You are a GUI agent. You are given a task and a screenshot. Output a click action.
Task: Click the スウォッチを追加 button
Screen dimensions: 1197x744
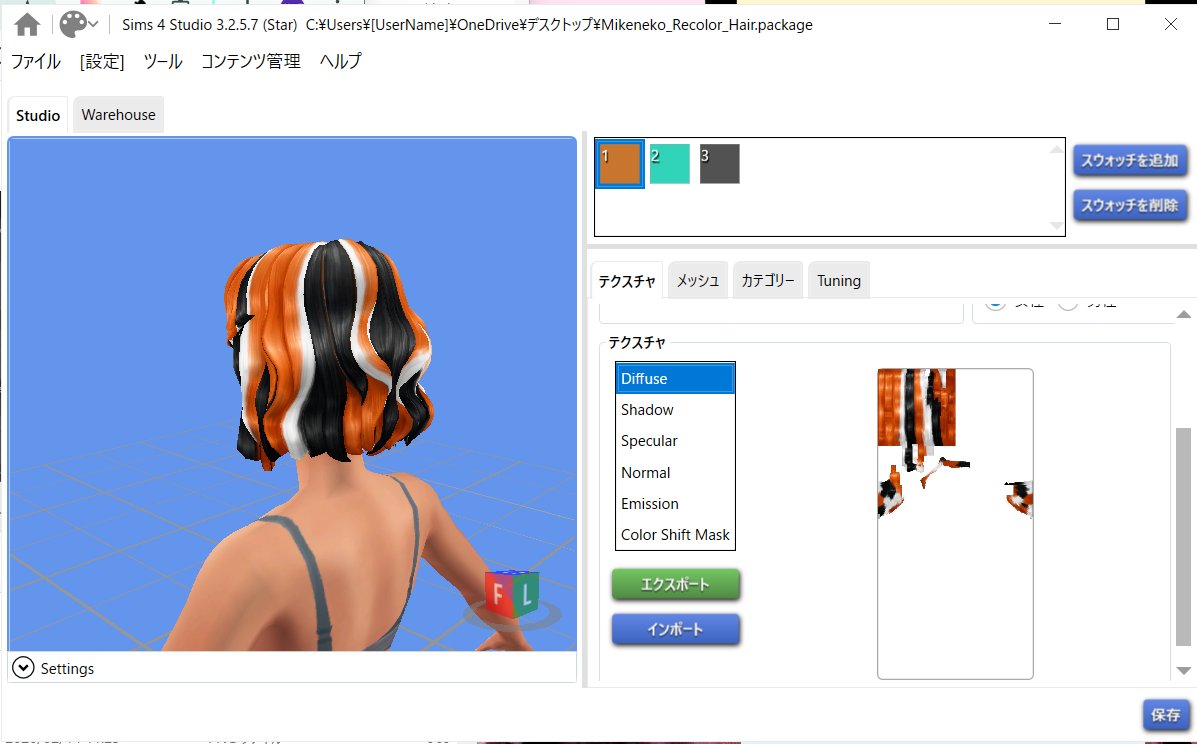point(1130,160)
